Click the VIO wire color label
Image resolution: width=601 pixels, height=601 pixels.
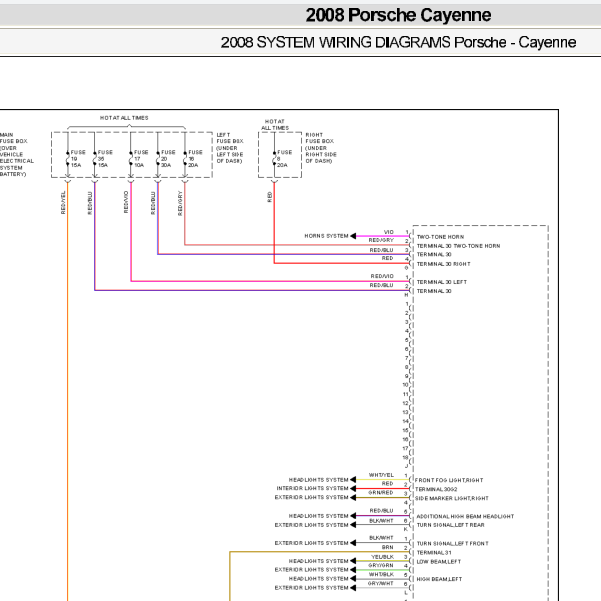click(x=389, y=232)
